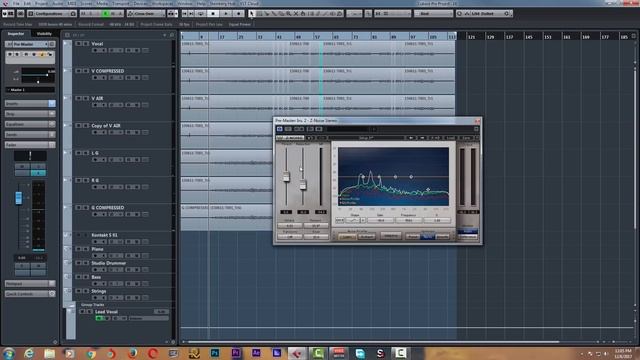Image resolution: width=640 pixels, height=360 pixels.
Task: Expand the Fader section in Inspector
Action: coord(30,144)
